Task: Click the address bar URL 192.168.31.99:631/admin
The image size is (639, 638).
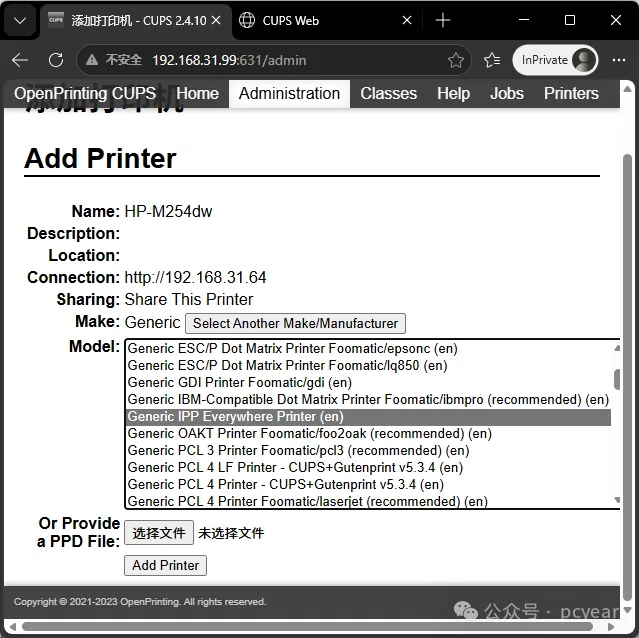Action: point(229,60)
